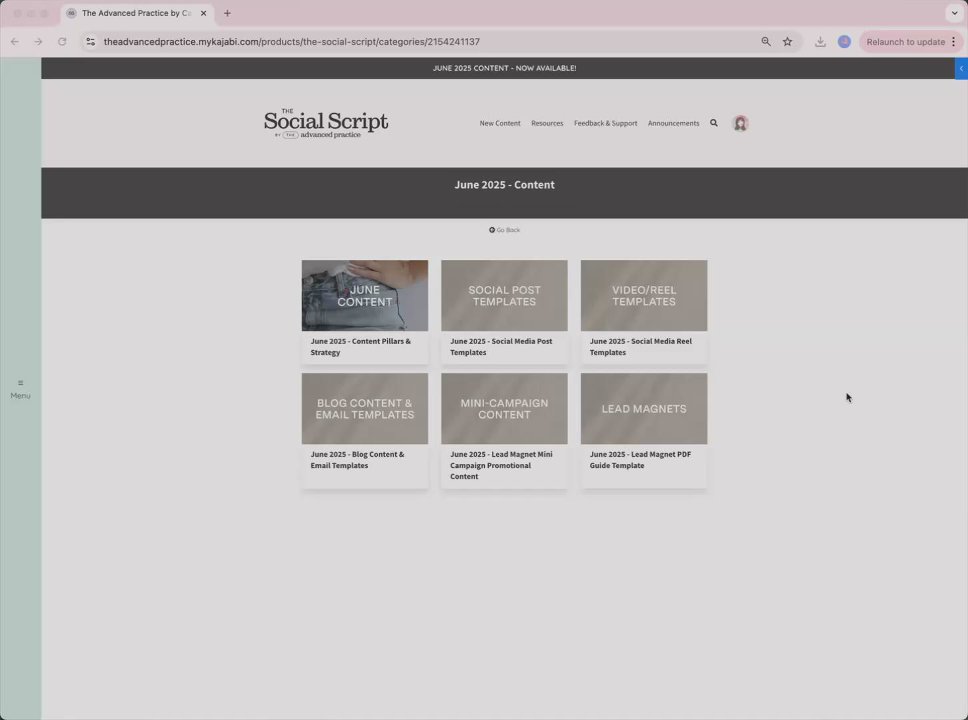Bookmark this page with the star icon
This screenshot has height=720, width=968.
tap(787, 42)
